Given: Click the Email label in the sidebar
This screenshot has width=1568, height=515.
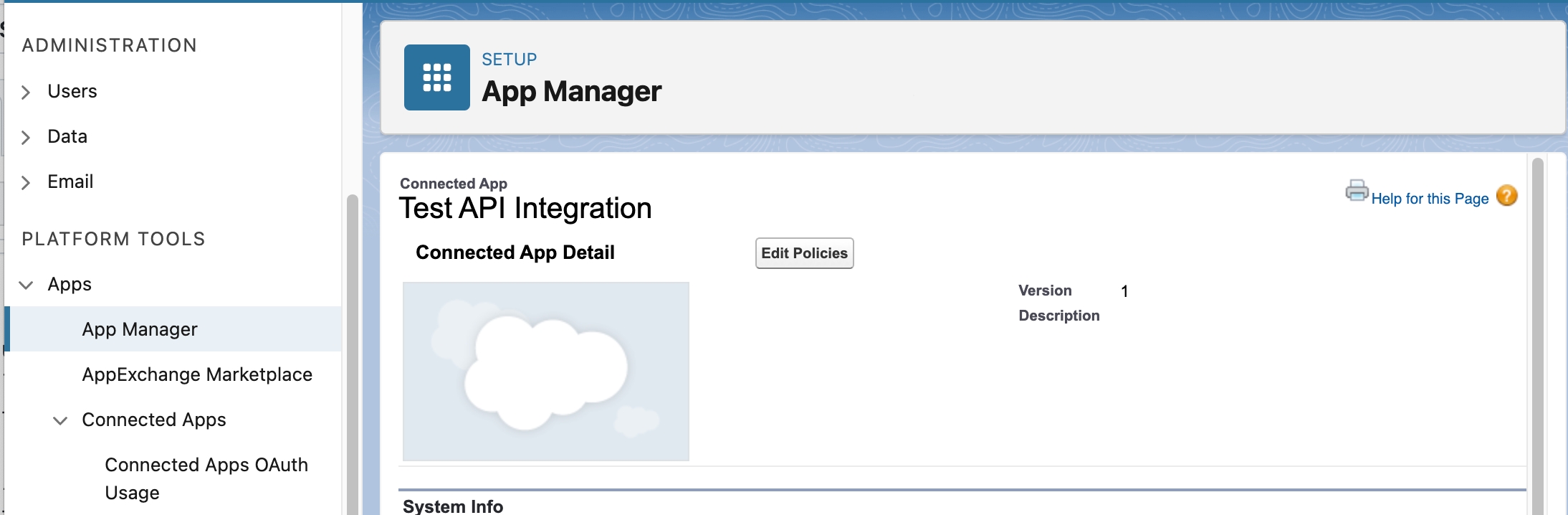Looking at the screenshot, I should (x=70, y=181).
